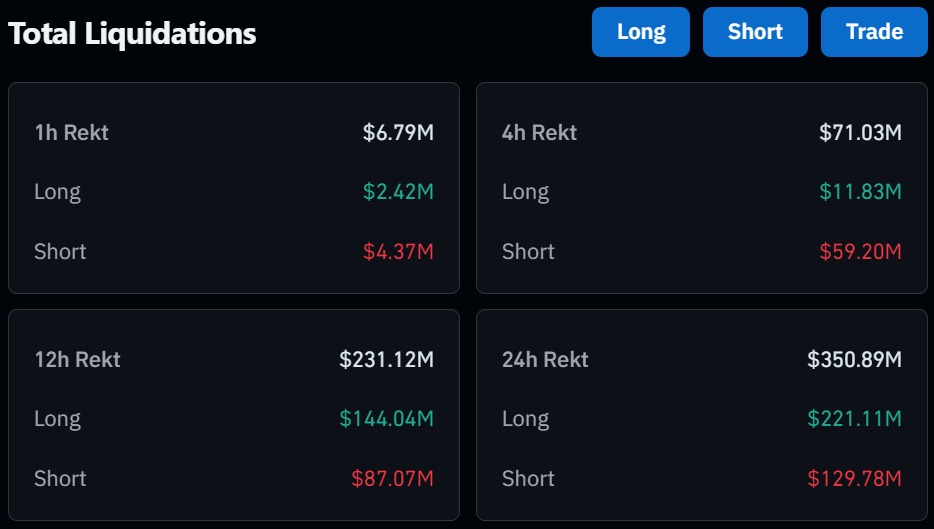Select the 4h Rekt total $71.03M
The image size is (934, 529).
(x=860, y=132)
